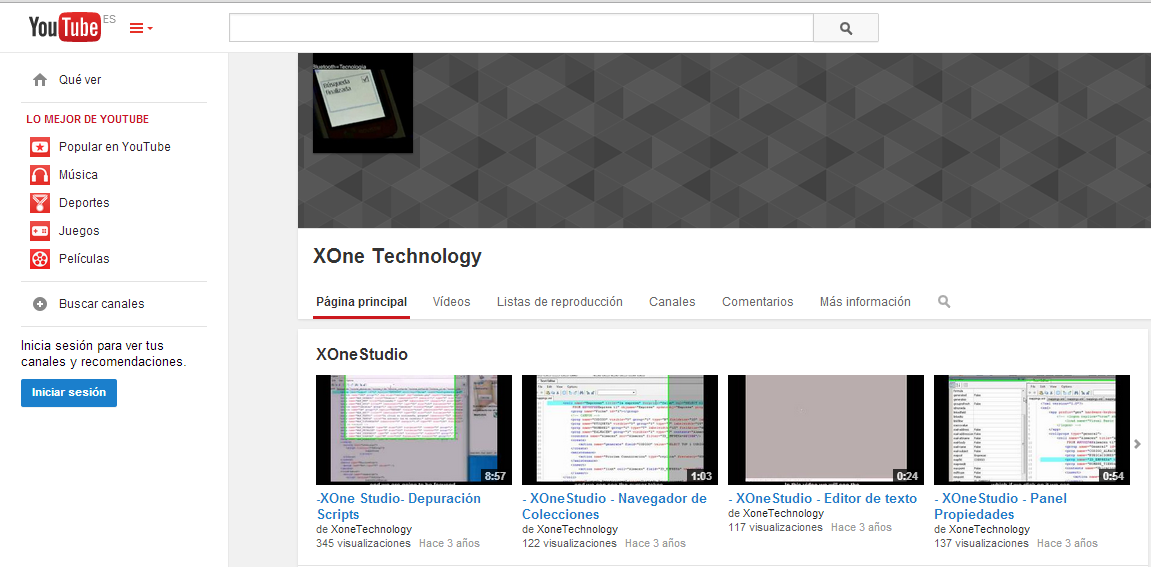1151x567 pixels.
Task: Click the Música headphones icon
Action: pyautogui.click(x=40, y=175)
